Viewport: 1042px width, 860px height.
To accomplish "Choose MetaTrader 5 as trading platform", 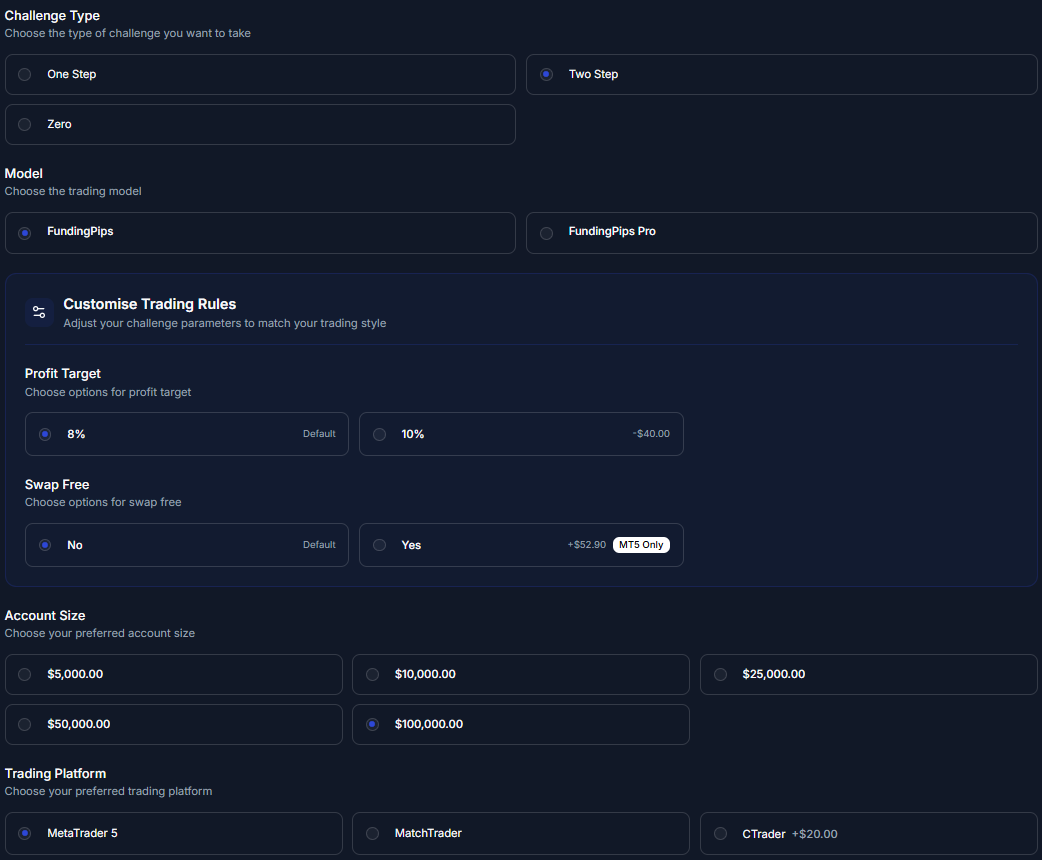I will click(25, 833).
